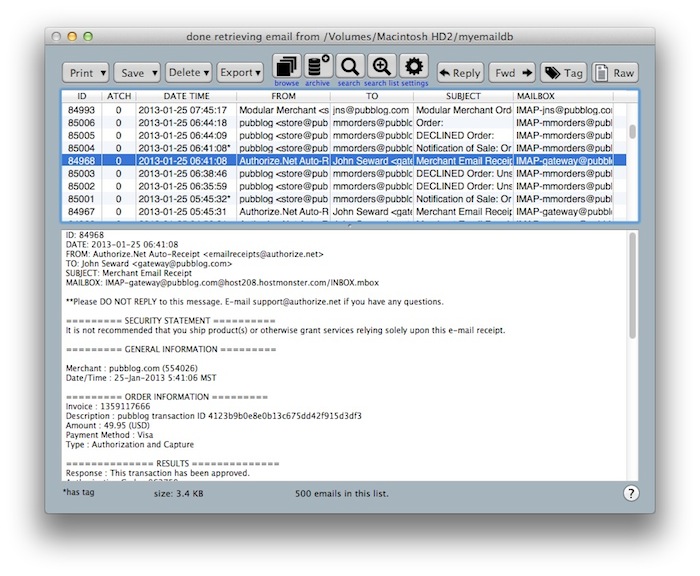700x576 pixels.
Task: Forward email with Fwd button
Action: [x=512, y=73]
